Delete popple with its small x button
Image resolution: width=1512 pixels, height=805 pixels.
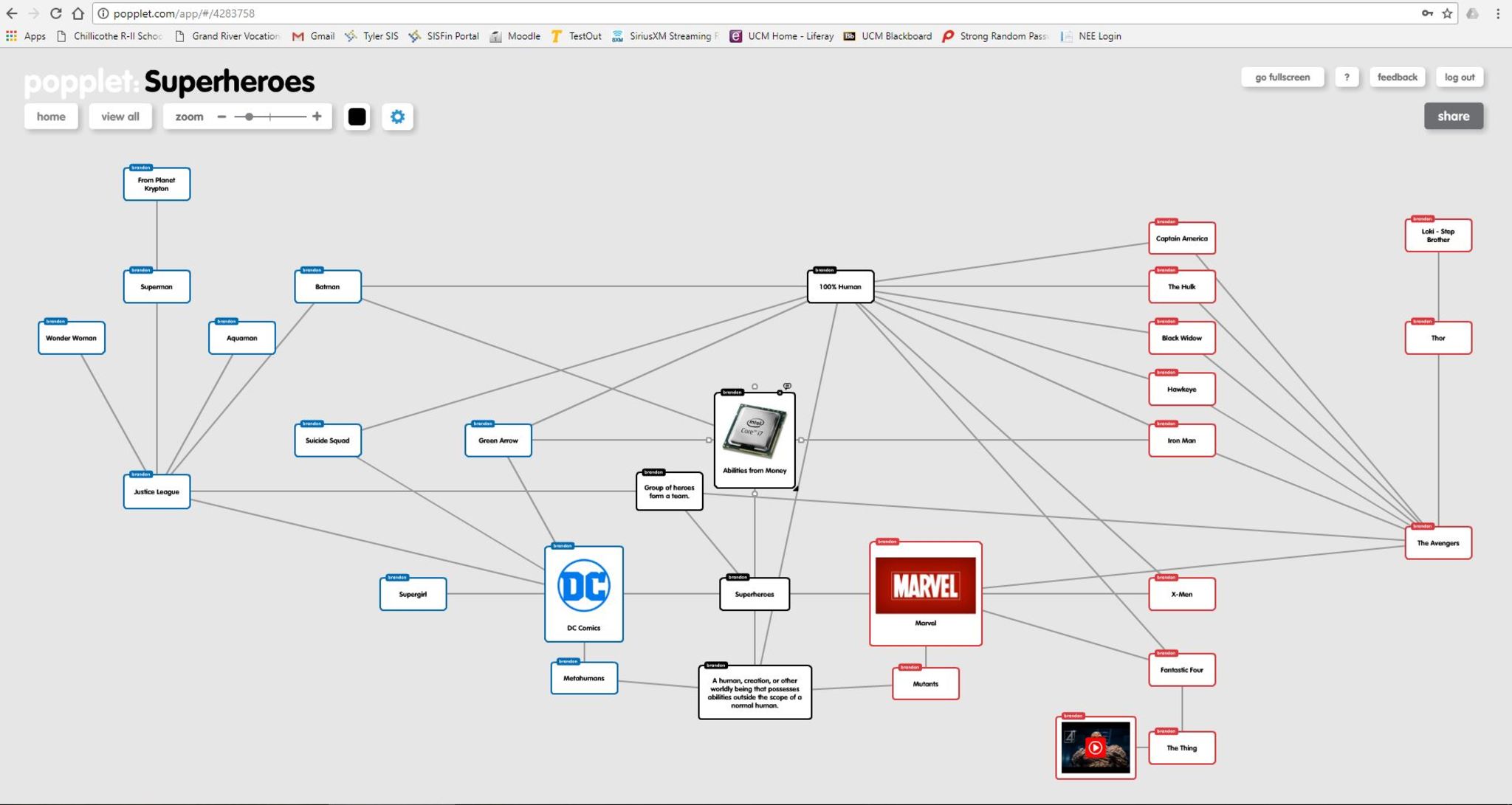780,393
